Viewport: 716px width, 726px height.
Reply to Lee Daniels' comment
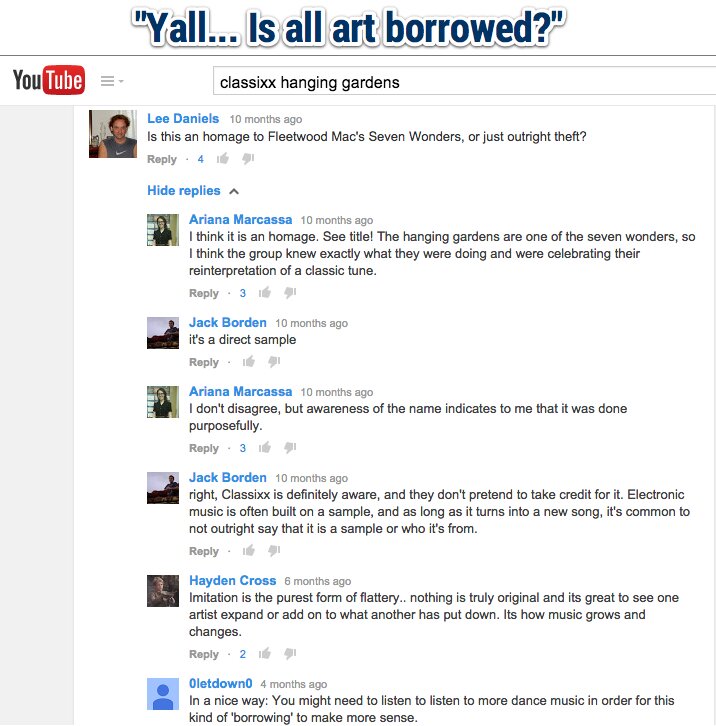click(162, 159)
